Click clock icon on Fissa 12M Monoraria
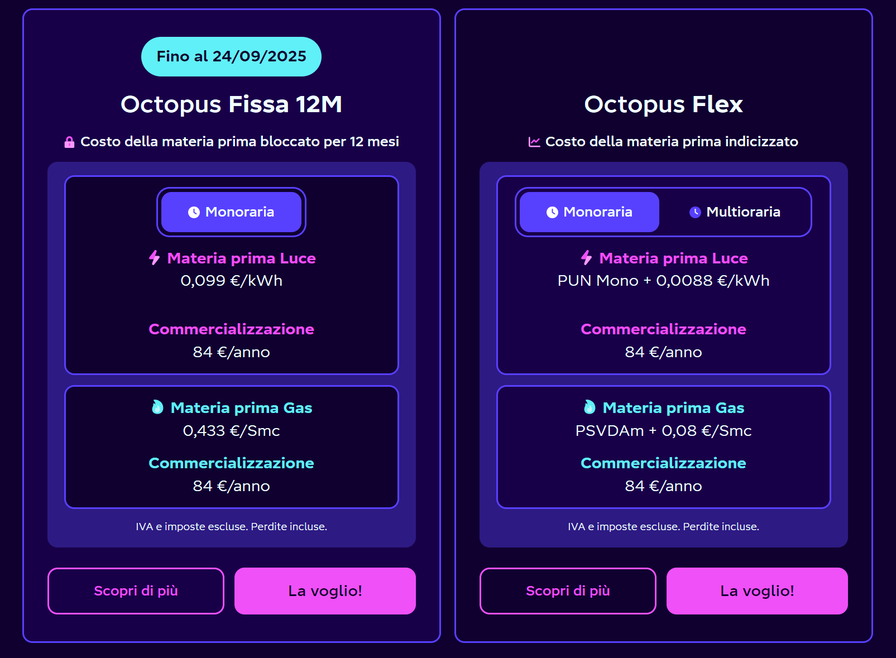 coord(194,212)
